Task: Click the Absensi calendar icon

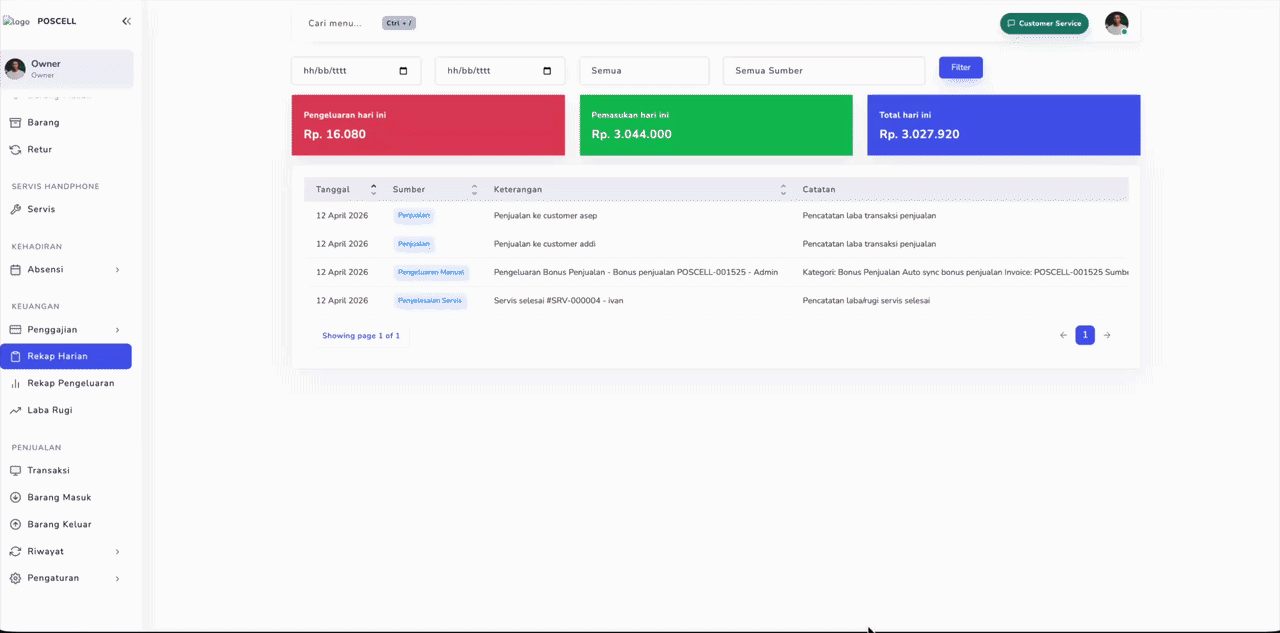Action: coord(15,270)
